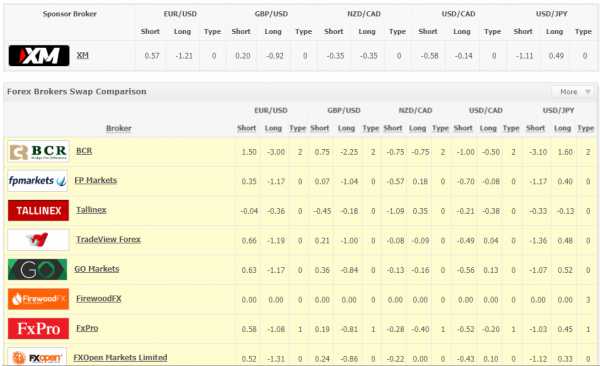The height and width of the screenshot is (366, 600).
Task: Sort comparison table by NZD/CAD Long
Action: pos(417,128)
